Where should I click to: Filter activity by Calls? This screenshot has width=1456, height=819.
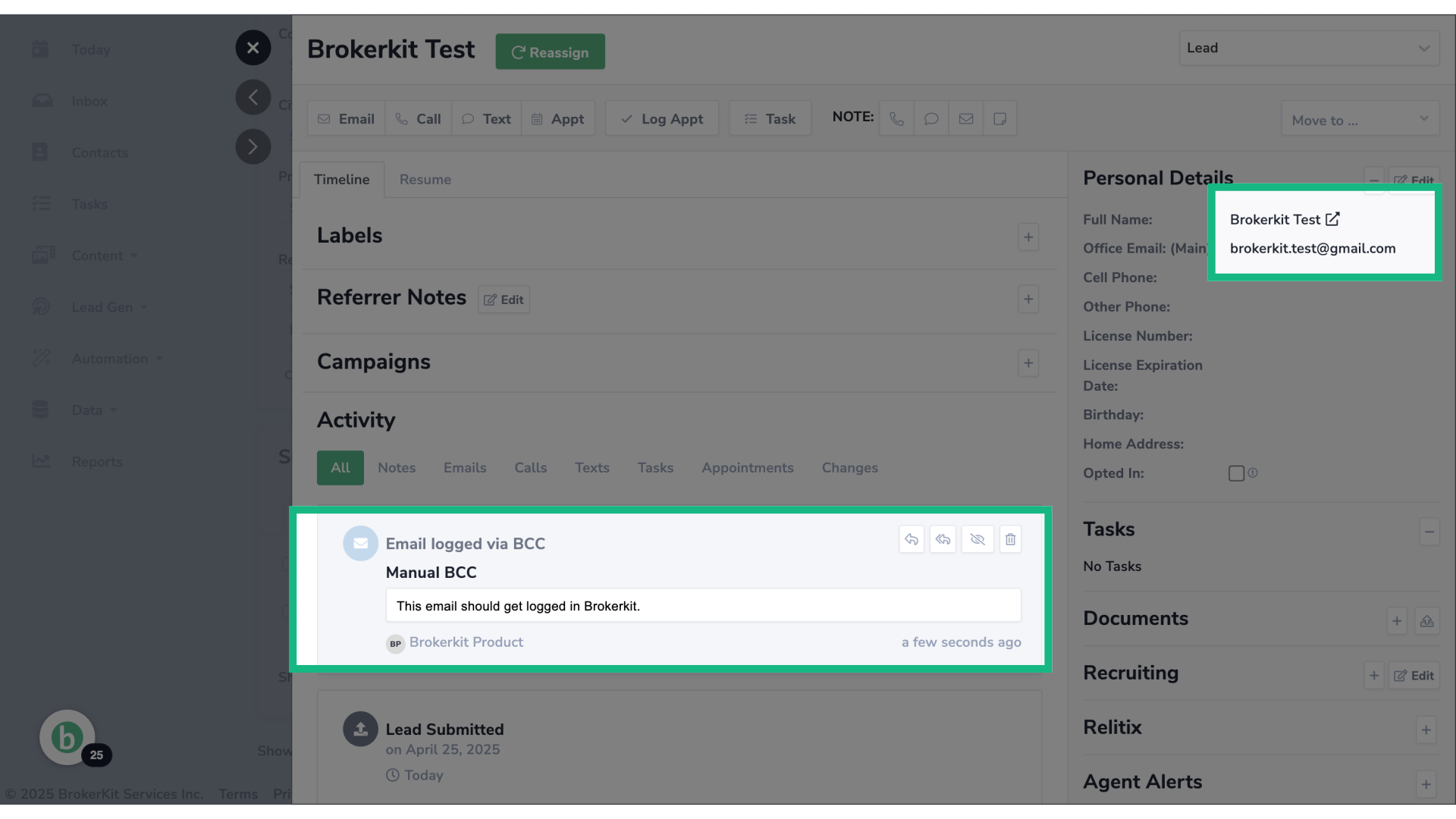[x=531, y=468]
